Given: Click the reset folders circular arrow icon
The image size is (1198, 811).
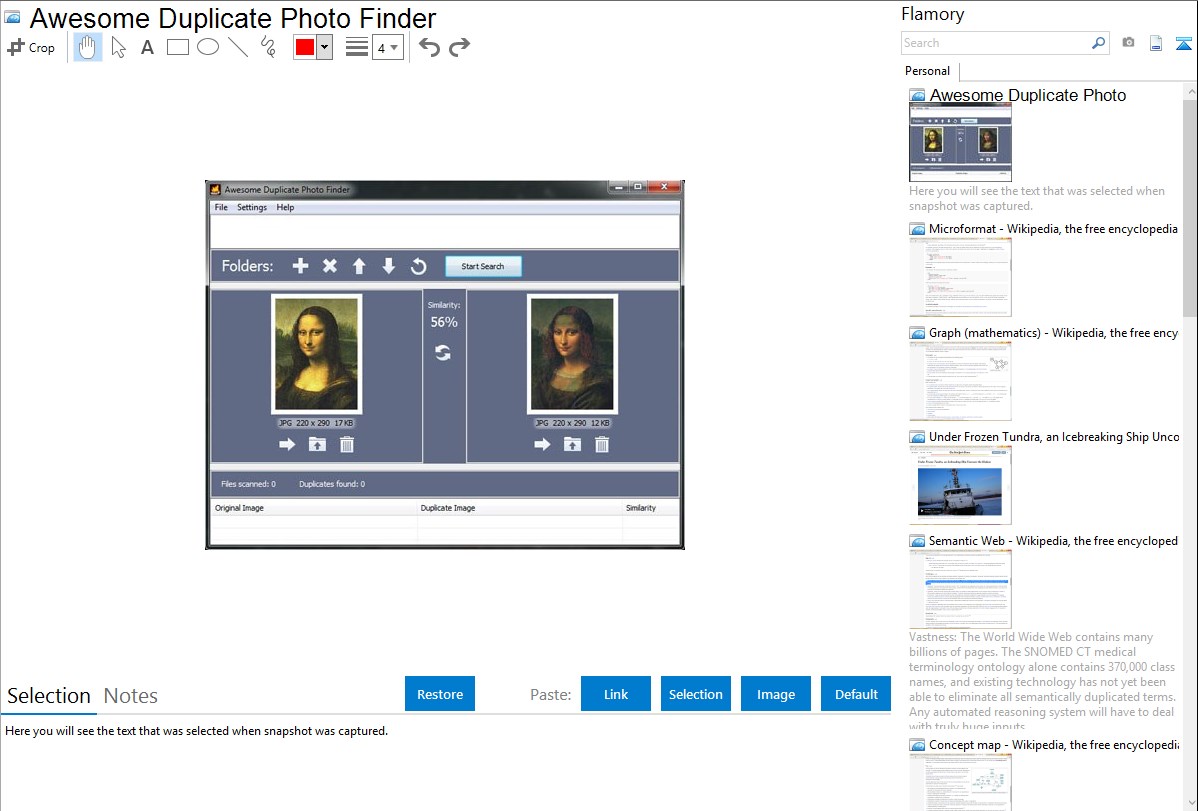Looking at the screenshot, I should [419, 266].
